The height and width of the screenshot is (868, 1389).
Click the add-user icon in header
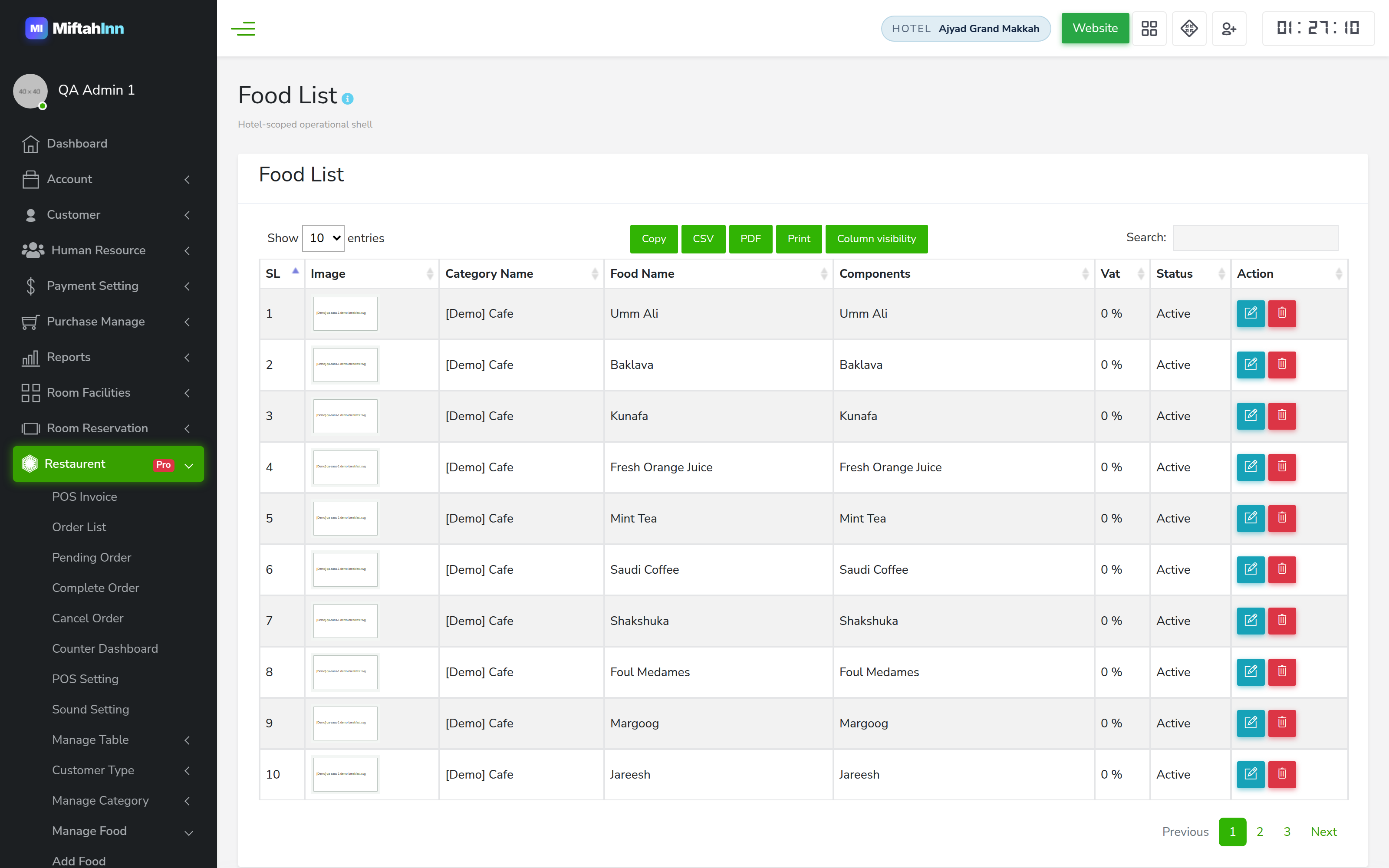1229,28
